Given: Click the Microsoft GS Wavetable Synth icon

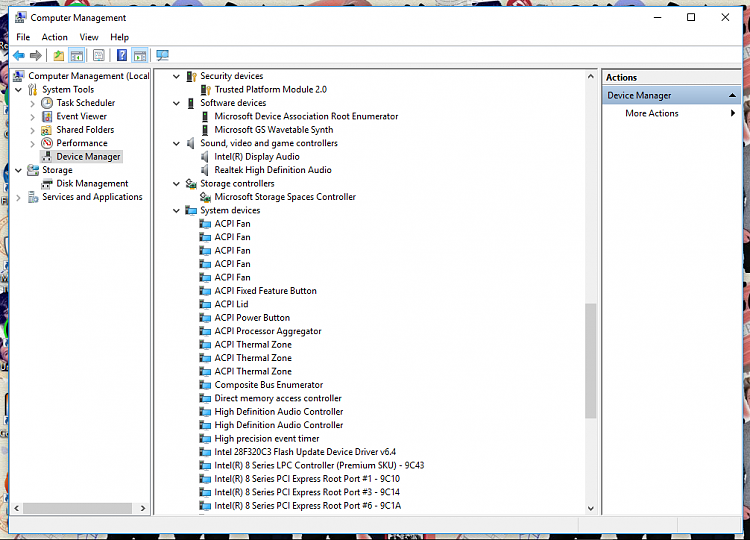Looking at the screenshot, I should (205, 130).
